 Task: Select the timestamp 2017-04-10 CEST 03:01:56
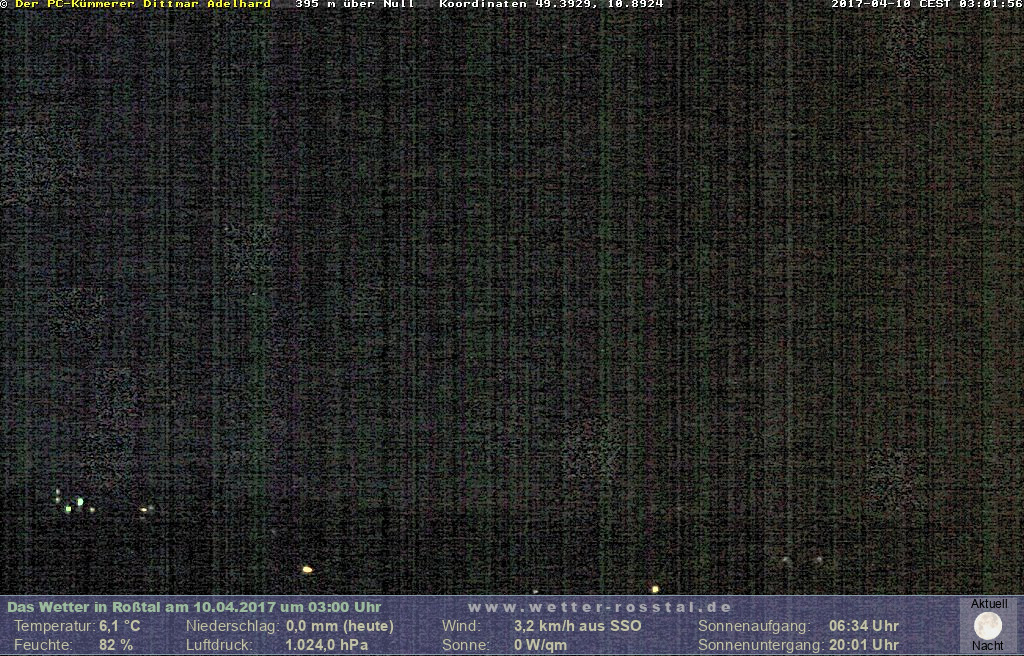(927, 4)
